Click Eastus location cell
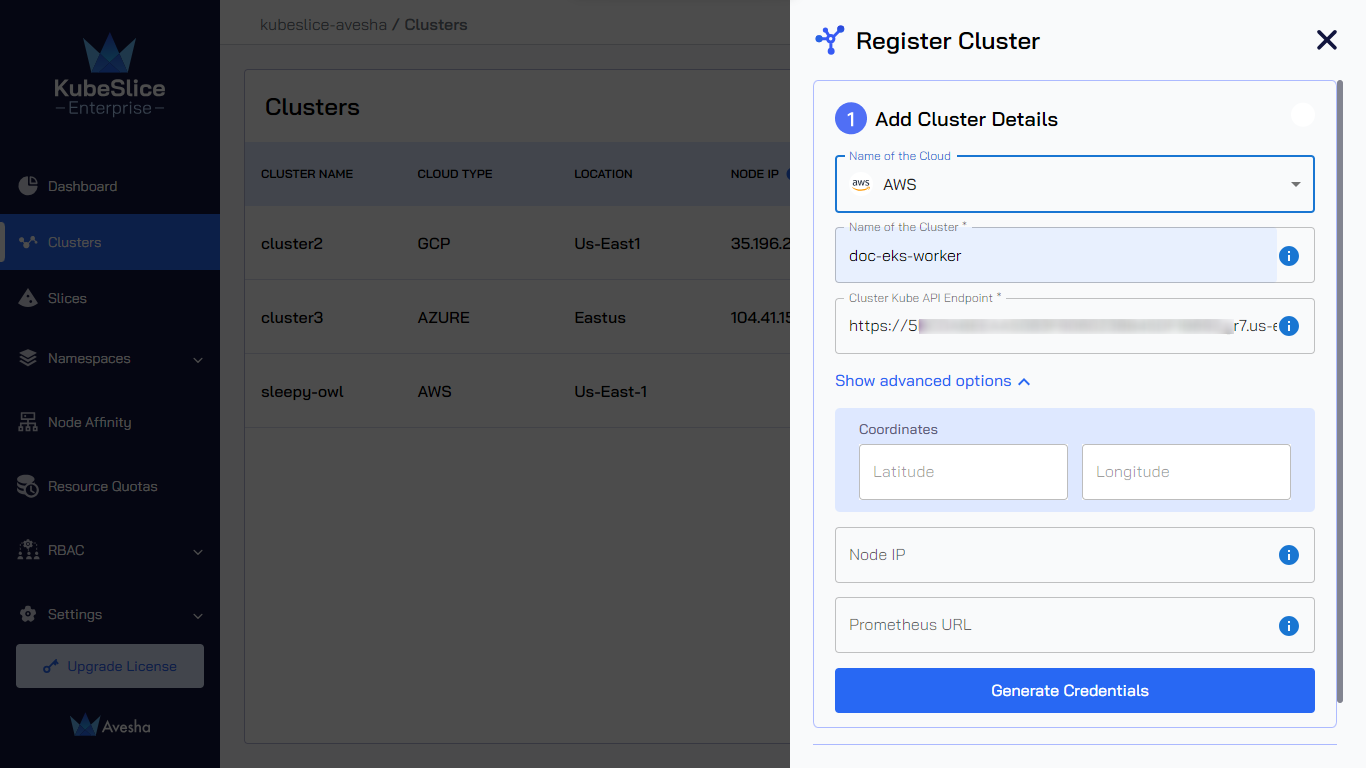The height and width of the screenshot is (768, 1366). pyautogui.click(x=600, y=317)
